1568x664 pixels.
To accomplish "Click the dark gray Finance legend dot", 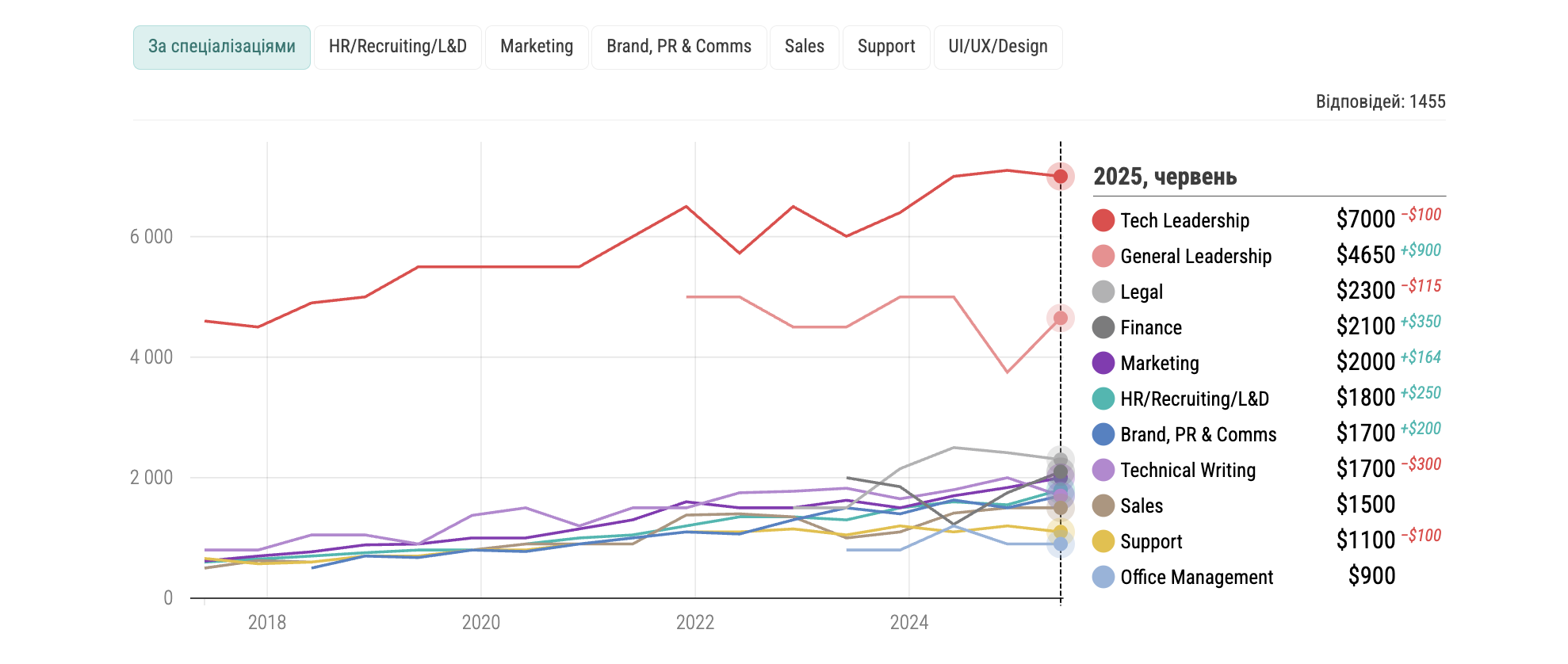I will 1103,327.
